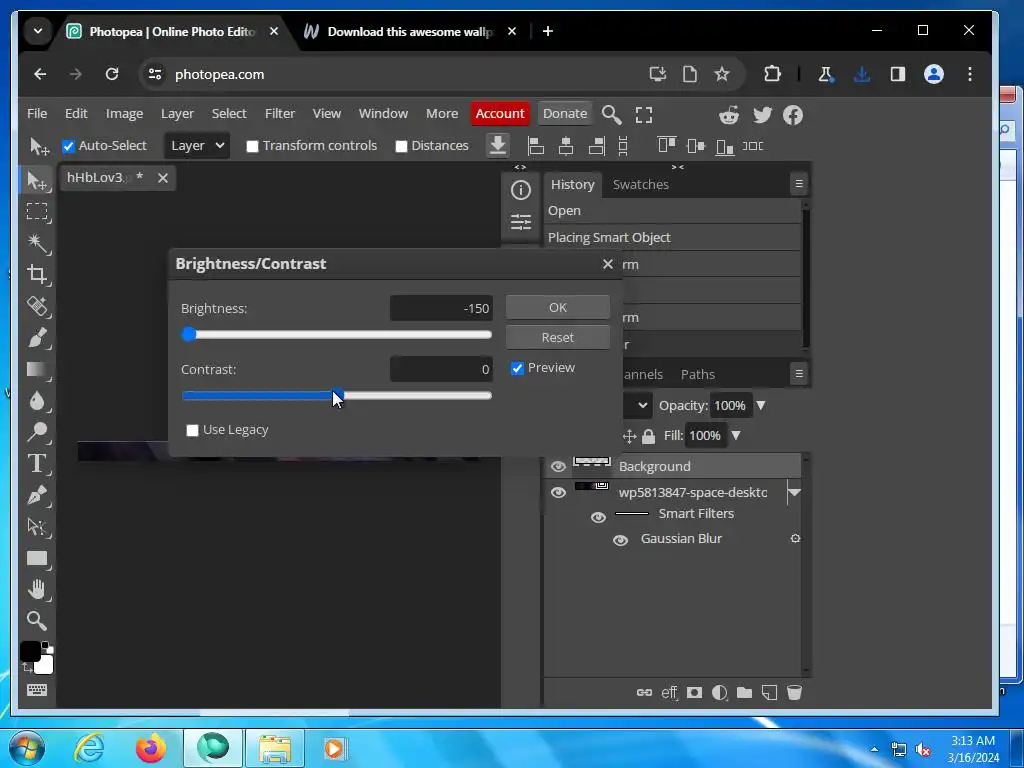The width and height of the screenshot is (1024, 768).
Task: Uncheck the Preview checkbox
Action: pyautogui.click(x=517, y=368)
